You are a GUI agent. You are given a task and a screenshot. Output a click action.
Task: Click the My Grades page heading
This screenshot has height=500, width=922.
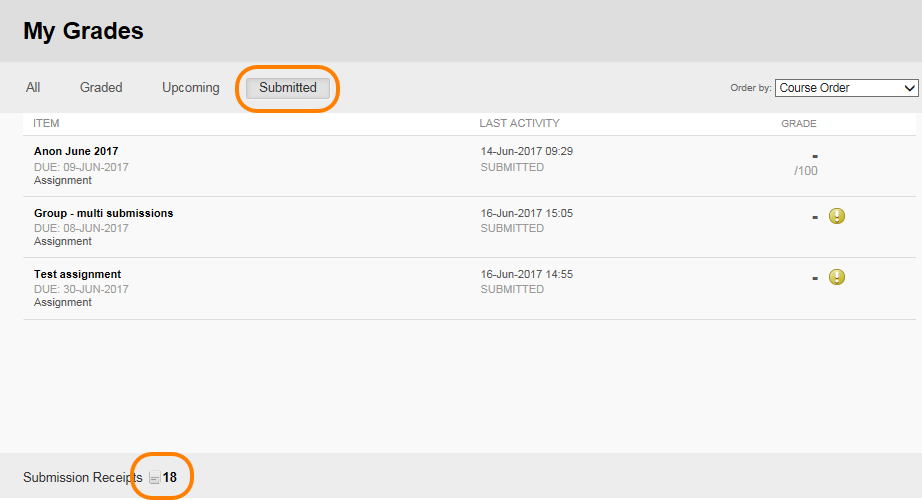tap(83, 31)
